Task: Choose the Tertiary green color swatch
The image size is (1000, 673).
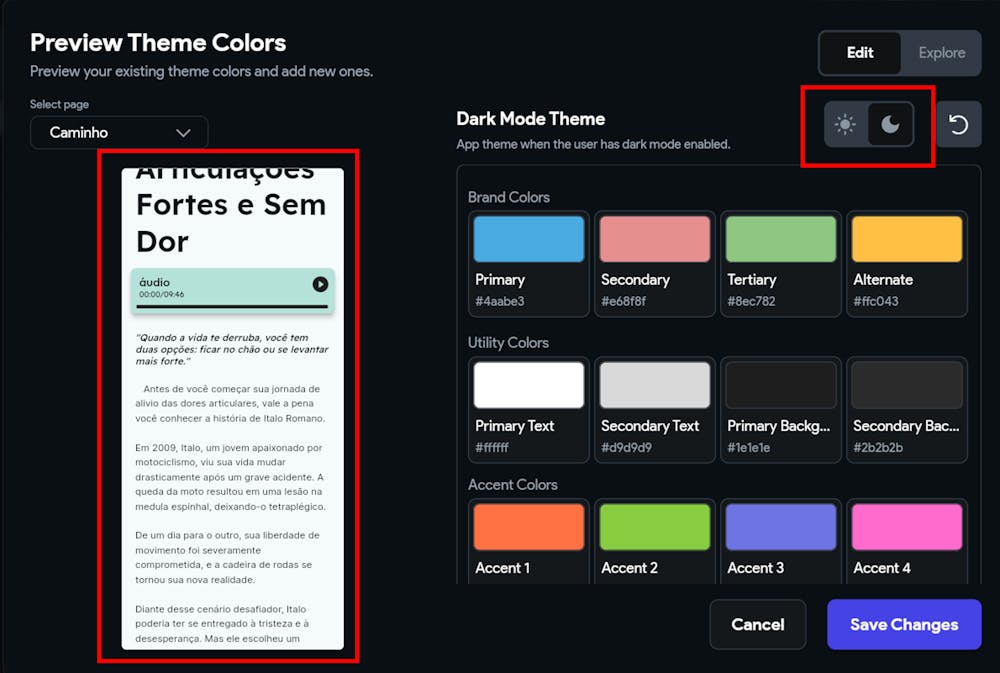Action: coord(781,240)
